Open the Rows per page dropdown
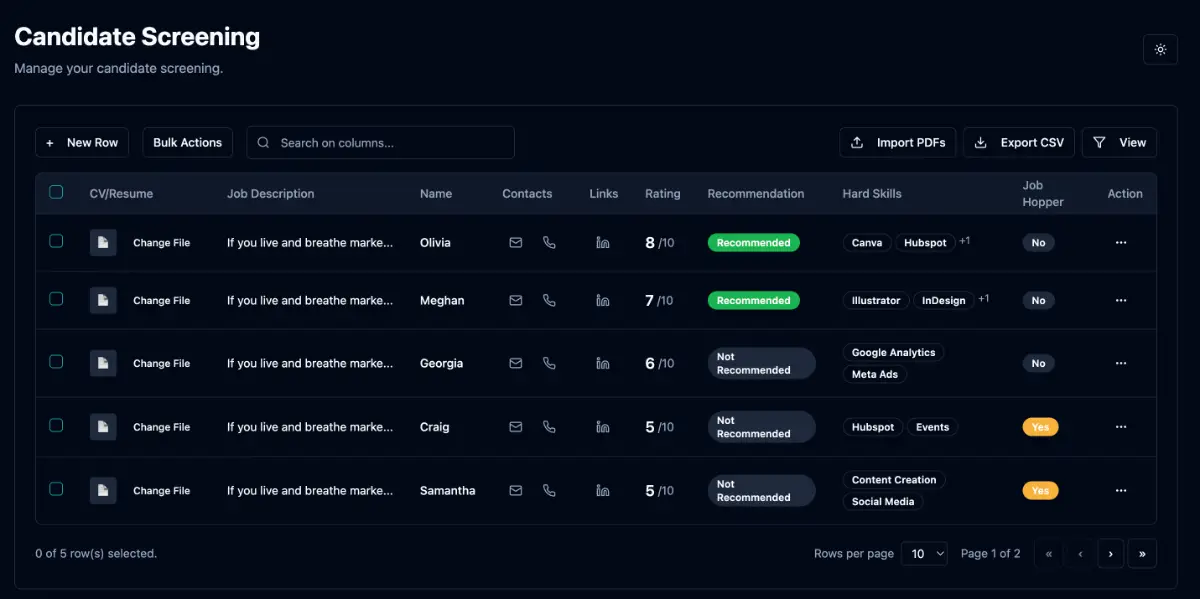The height and width of the screenshot is (599, 1200). 924,553
